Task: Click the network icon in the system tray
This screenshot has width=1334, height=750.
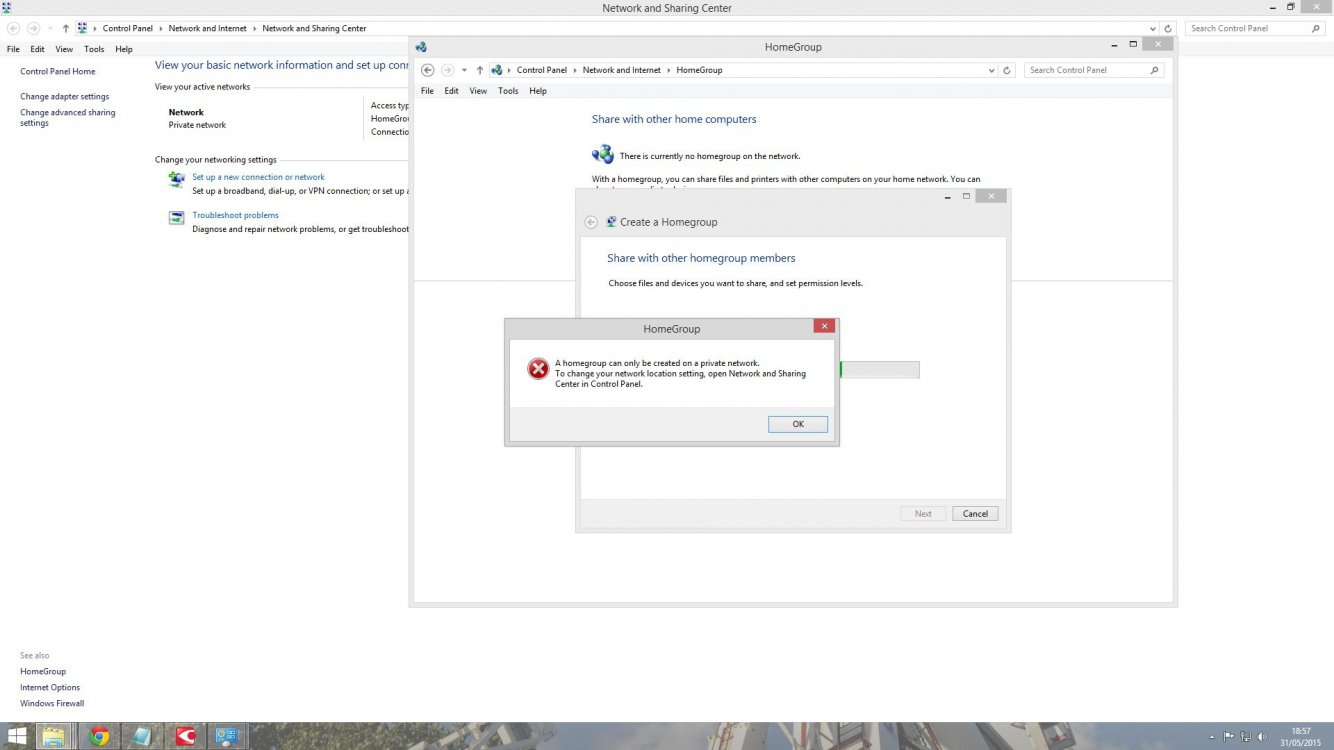Action: pos(1246,737)
